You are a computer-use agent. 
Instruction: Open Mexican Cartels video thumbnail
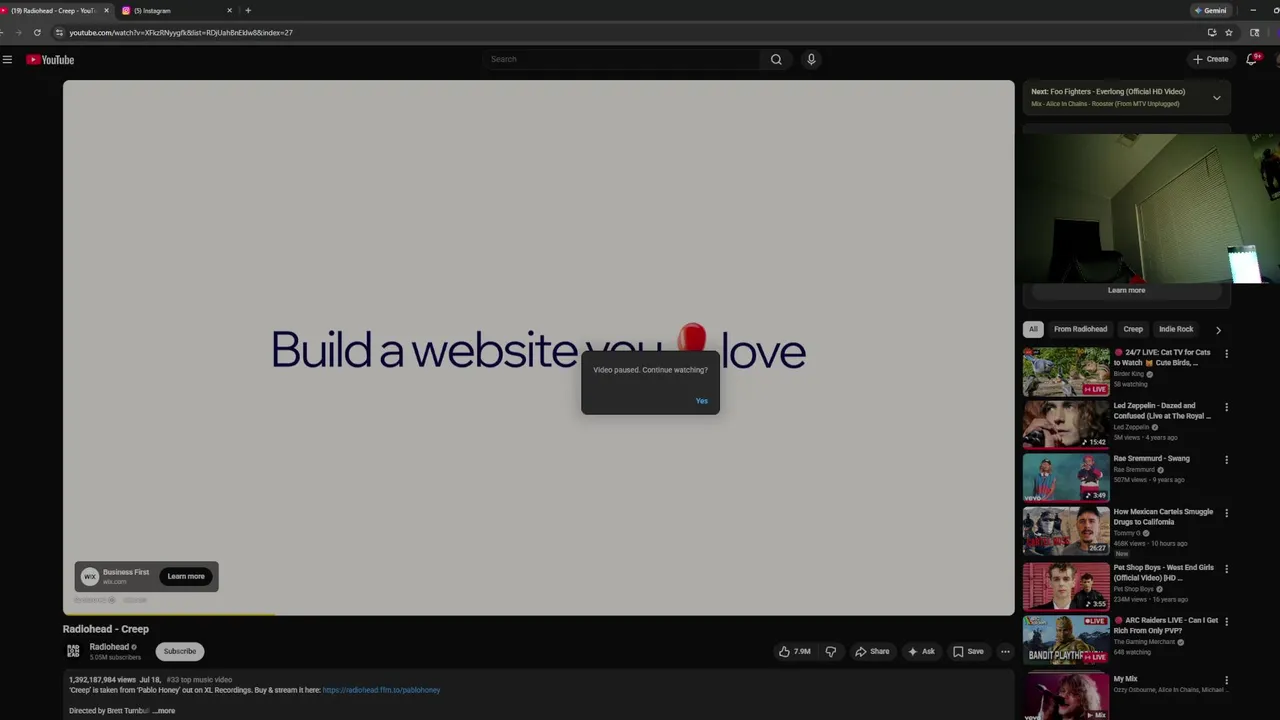(x=1066, y=530)
